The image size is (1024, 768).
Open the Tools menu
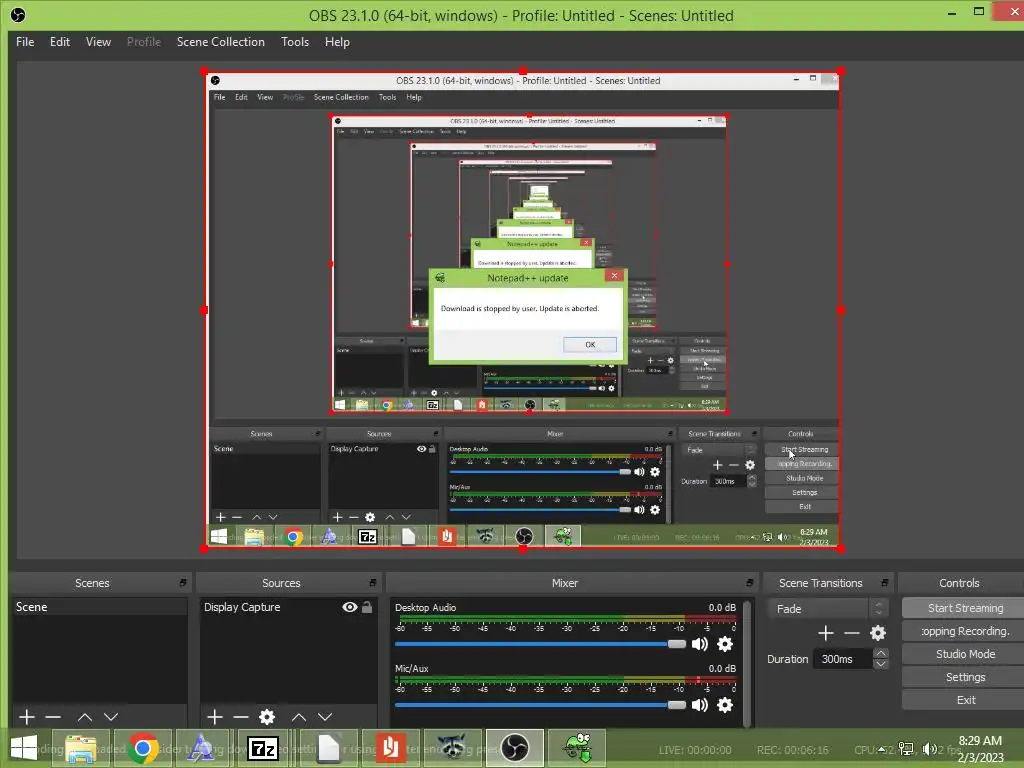[x=295, y=42]
